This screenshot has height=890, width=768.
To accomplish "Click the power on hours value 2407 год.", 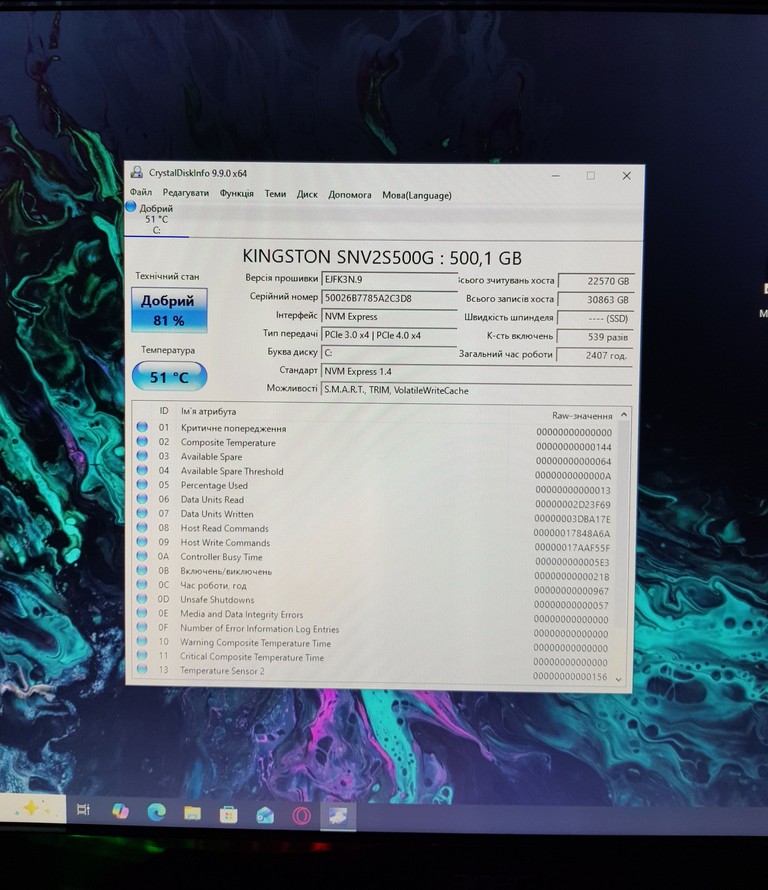I will (594, 356).
